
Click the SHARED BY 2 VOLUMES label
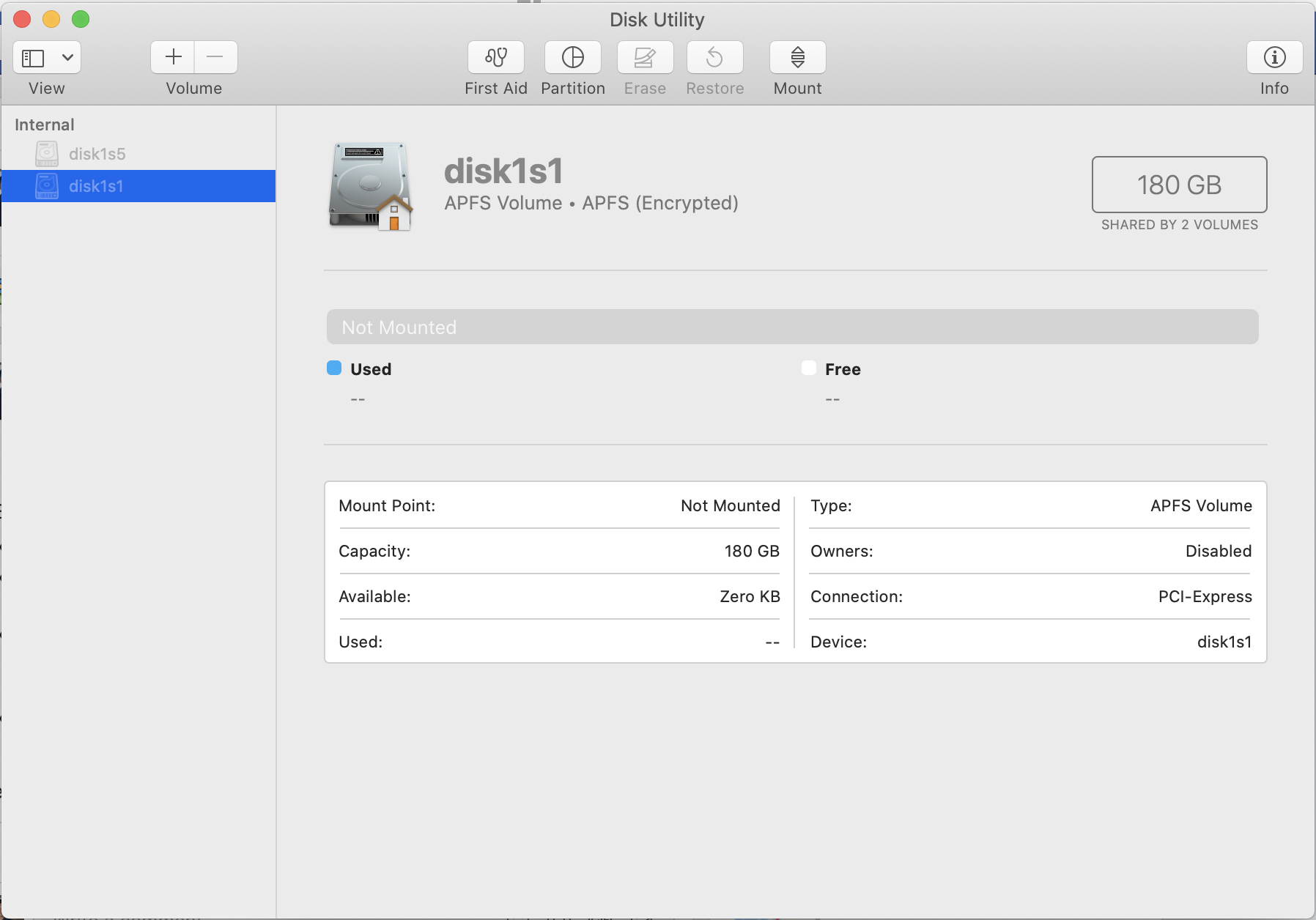(x=1180, y=225)
